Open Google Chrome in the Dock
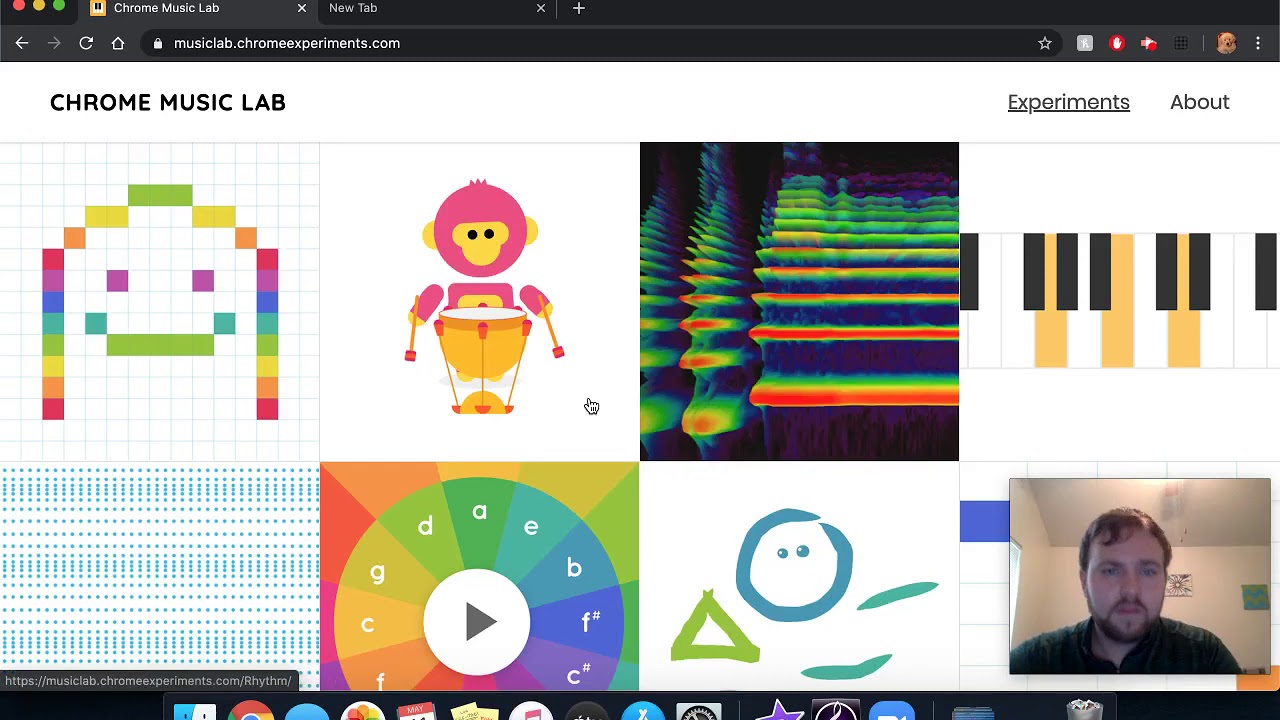 point(251,712)
